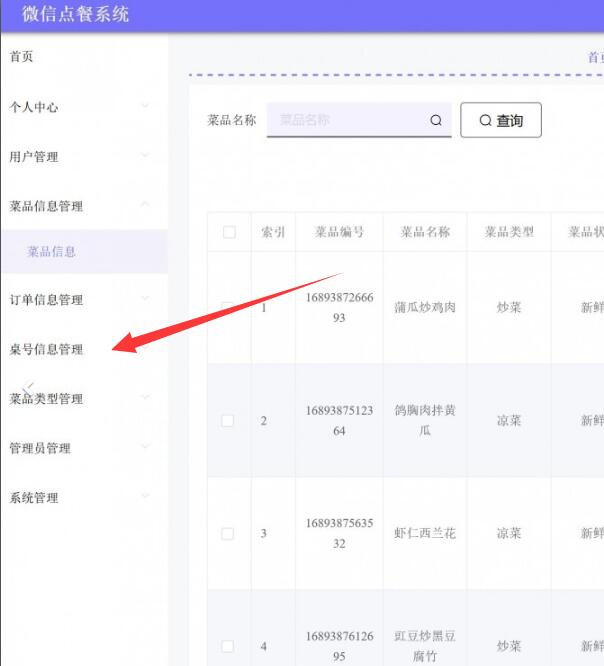
Task: Click the dish name 虾仁西兰花 cell
Action: pyautogui.click(x=425, y=533)
